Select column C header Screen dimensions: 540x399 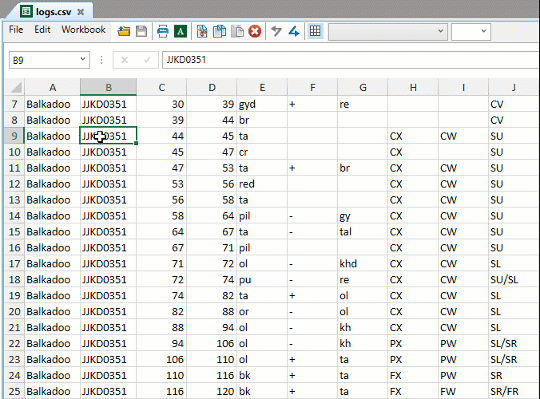pos(162,87)
